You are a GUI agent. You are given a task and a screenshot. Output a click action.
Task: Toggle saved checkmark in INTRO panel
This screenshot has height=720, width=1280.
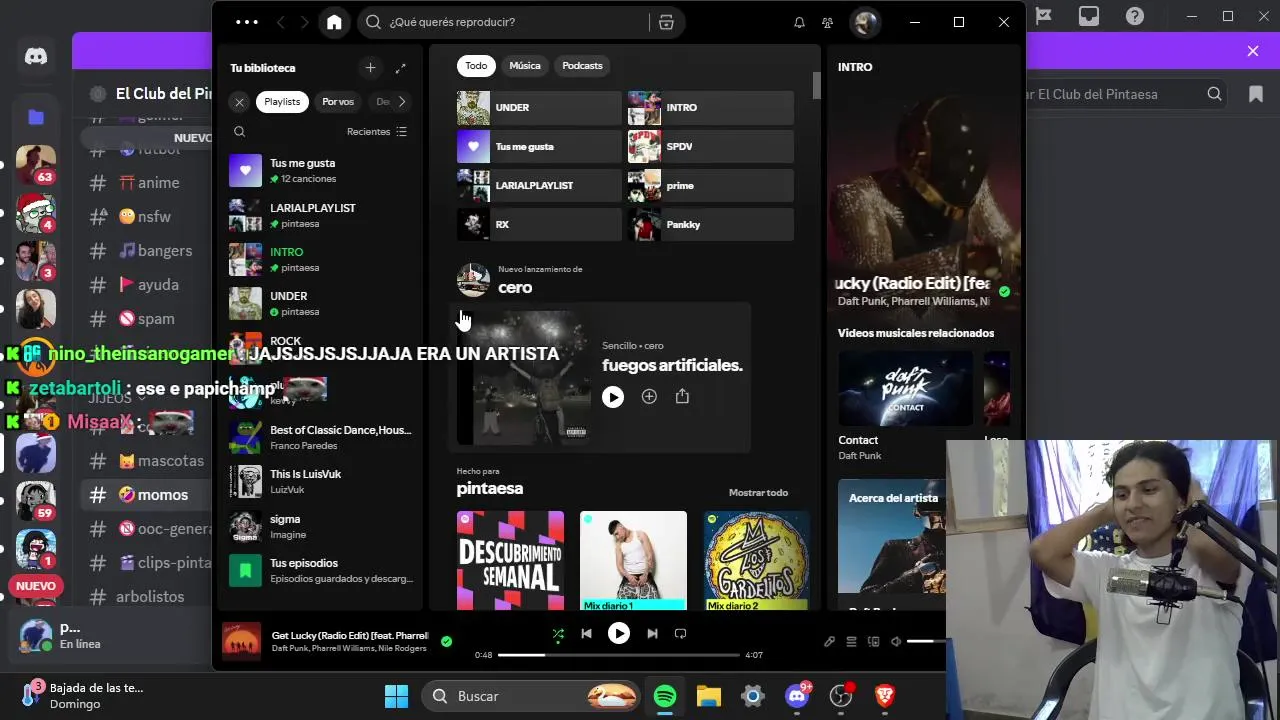pyautogui.click(x=1004, y=292)
